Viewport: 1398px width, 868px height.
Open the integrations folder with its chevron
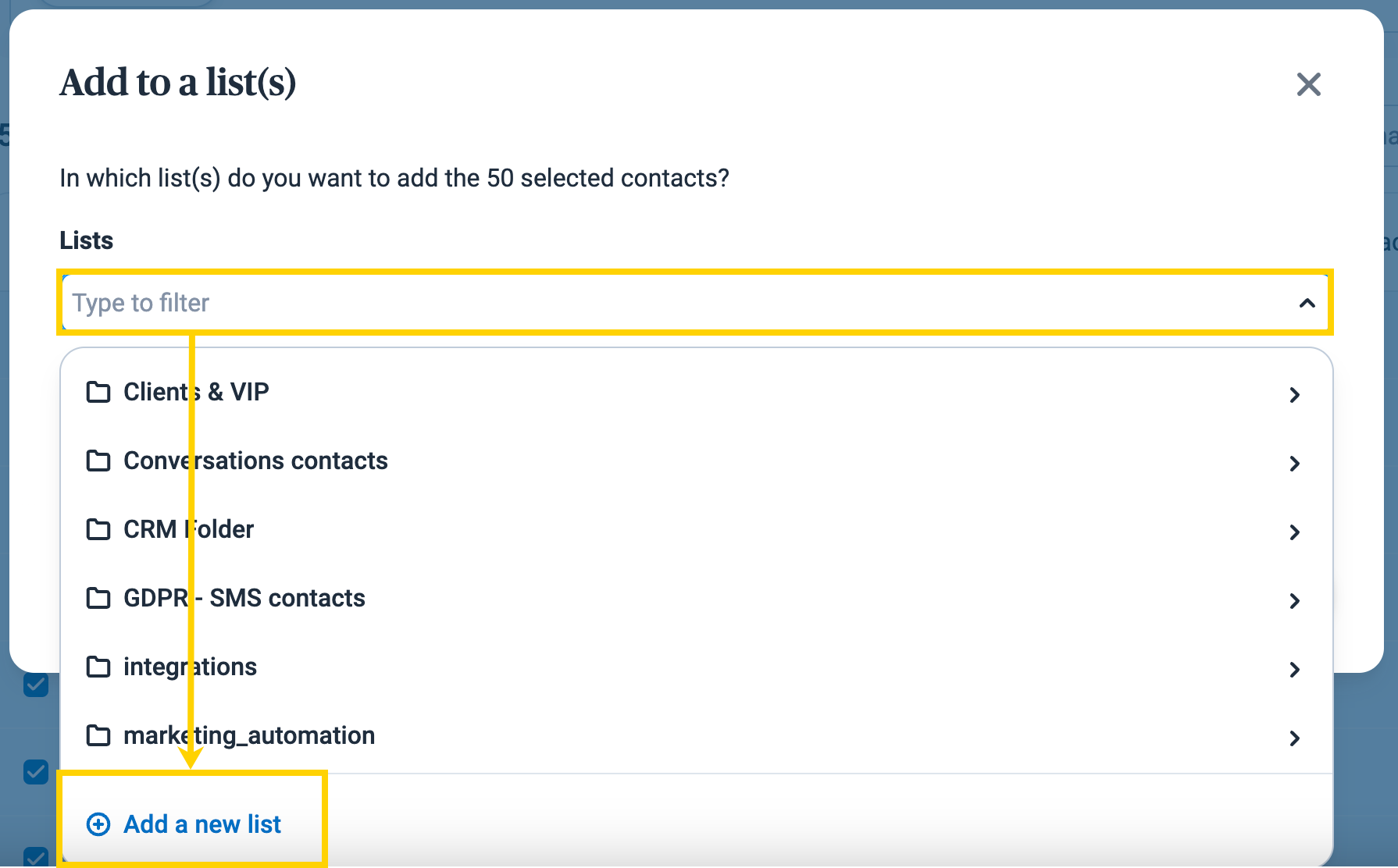pyautogui.click(x=1295, y=670)
